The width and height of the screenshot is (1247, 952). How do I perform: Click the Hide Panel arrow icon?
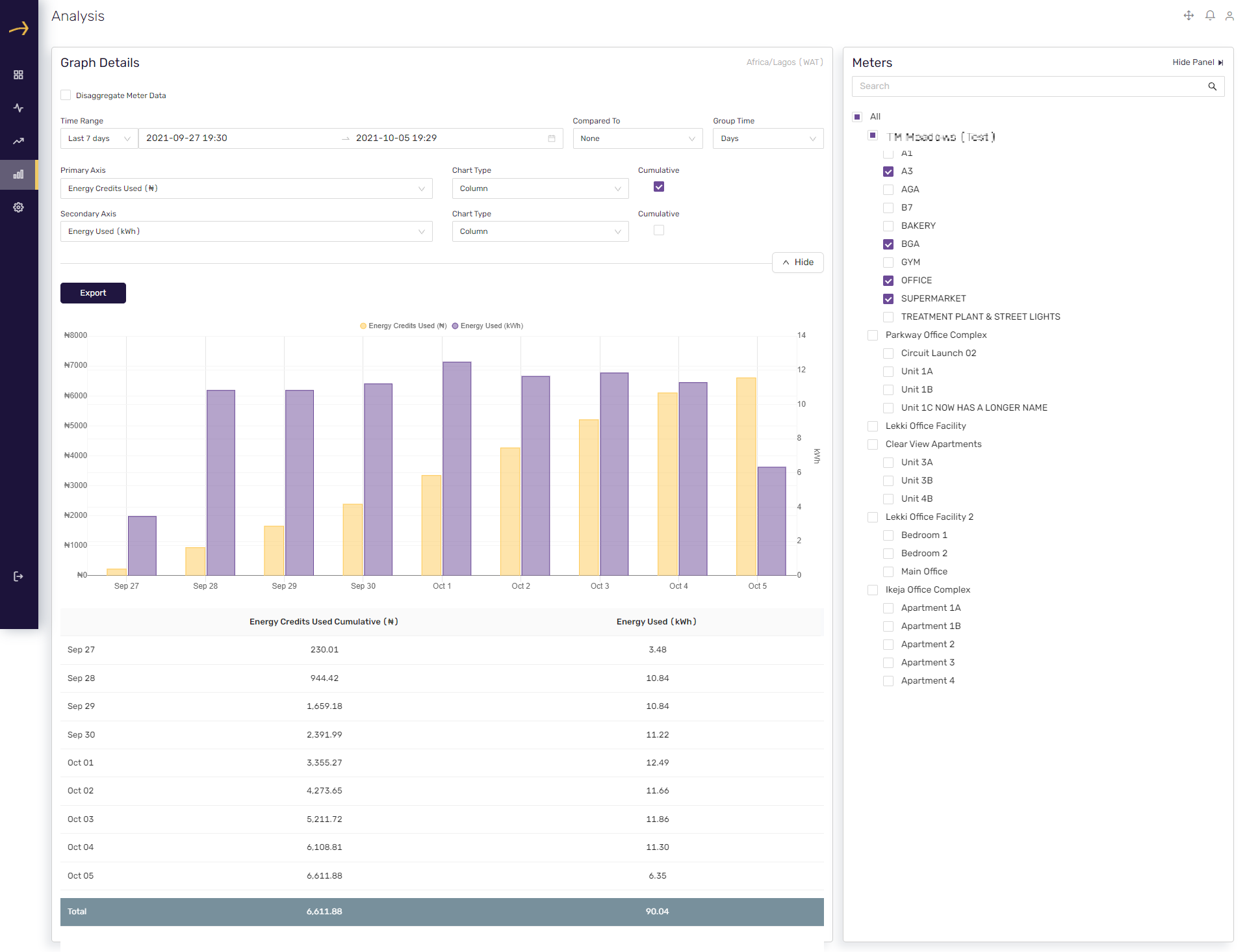click(x=1220, y=62)
